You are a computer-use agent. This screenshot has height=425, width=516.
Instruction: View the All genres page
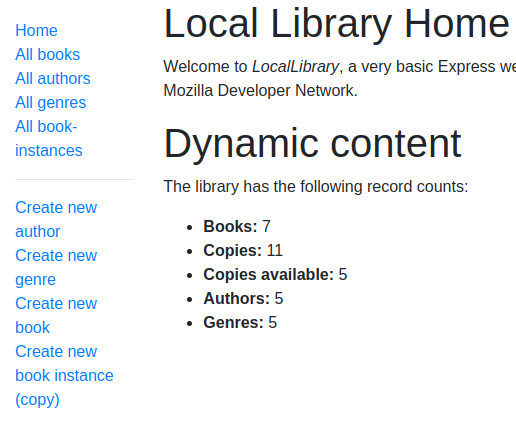[51, 103]
